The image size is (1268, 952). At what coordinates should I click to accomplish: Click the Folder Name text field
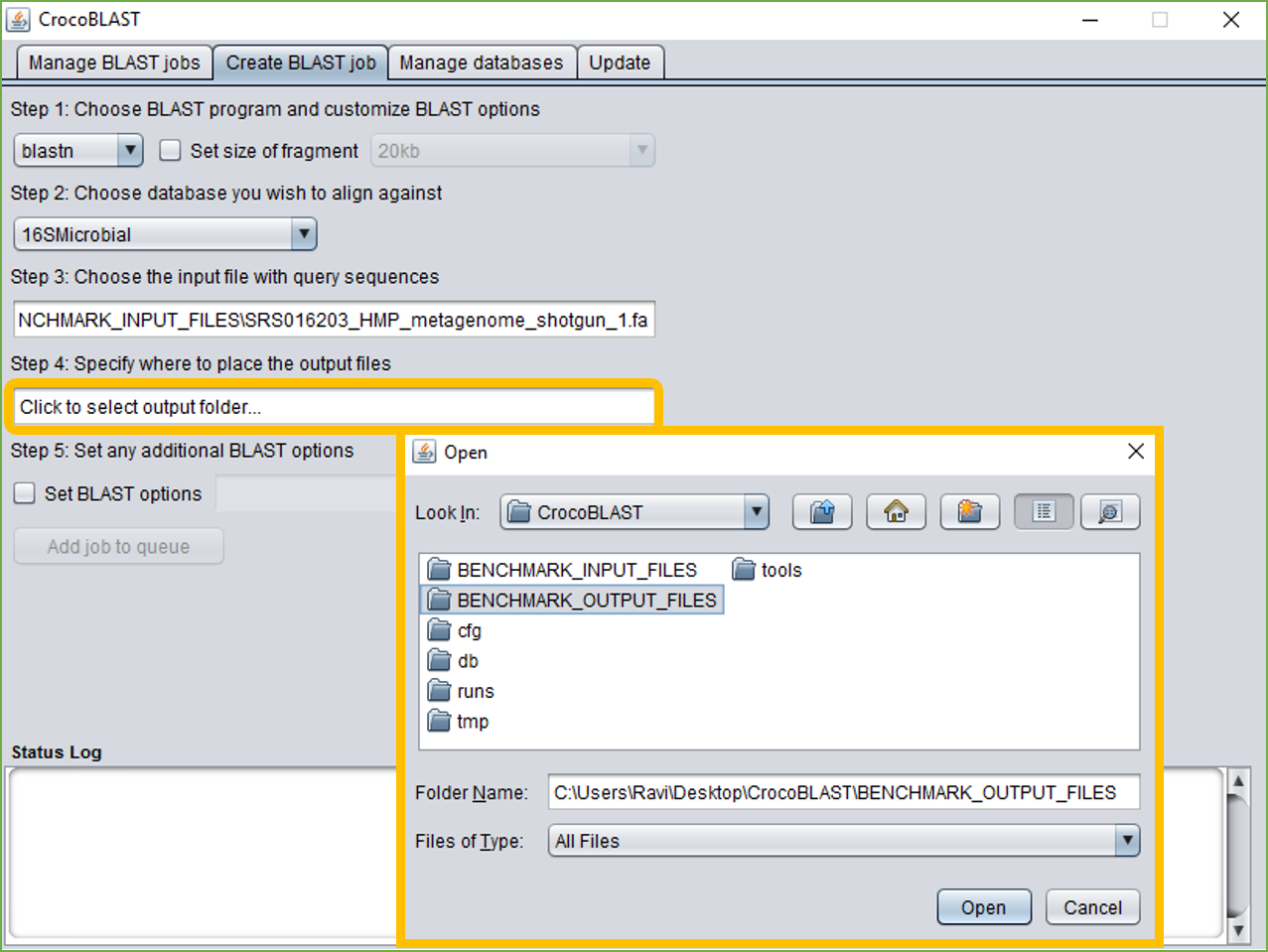point(844,792)
